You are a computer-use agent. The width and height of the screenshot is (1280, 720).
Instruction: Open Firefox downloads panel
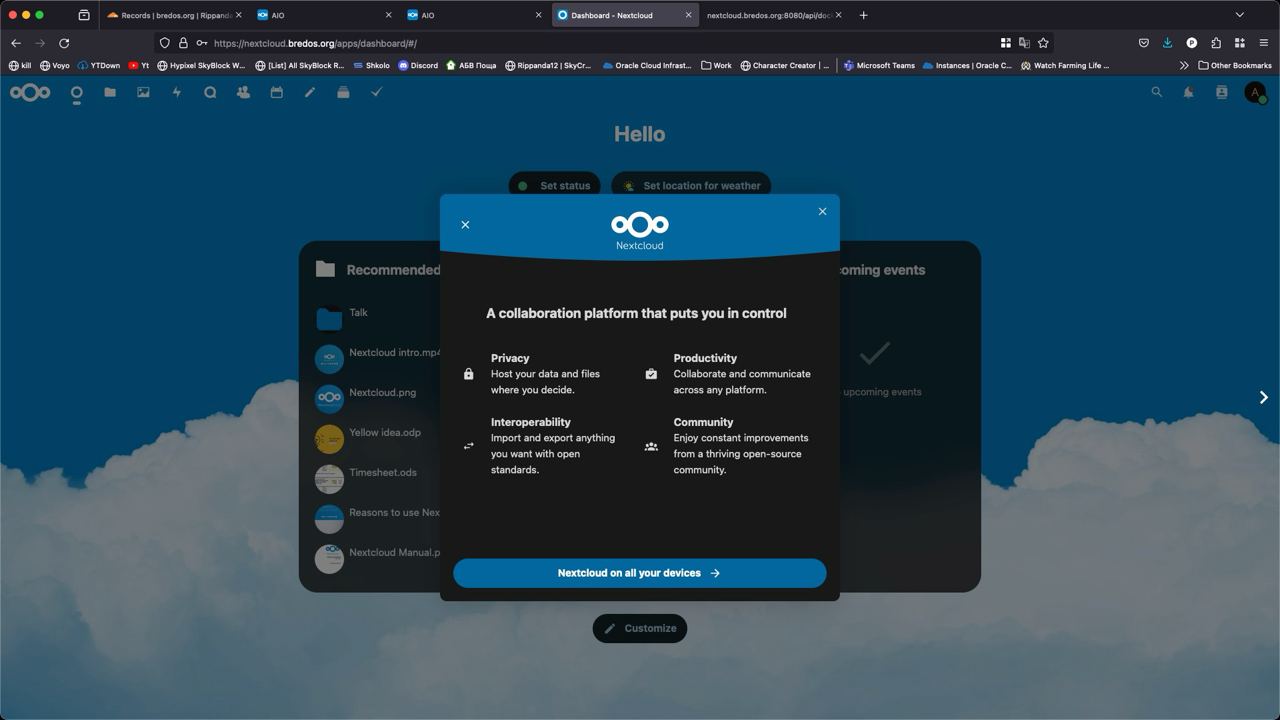pyautogui.click(x=1168, y=43)
